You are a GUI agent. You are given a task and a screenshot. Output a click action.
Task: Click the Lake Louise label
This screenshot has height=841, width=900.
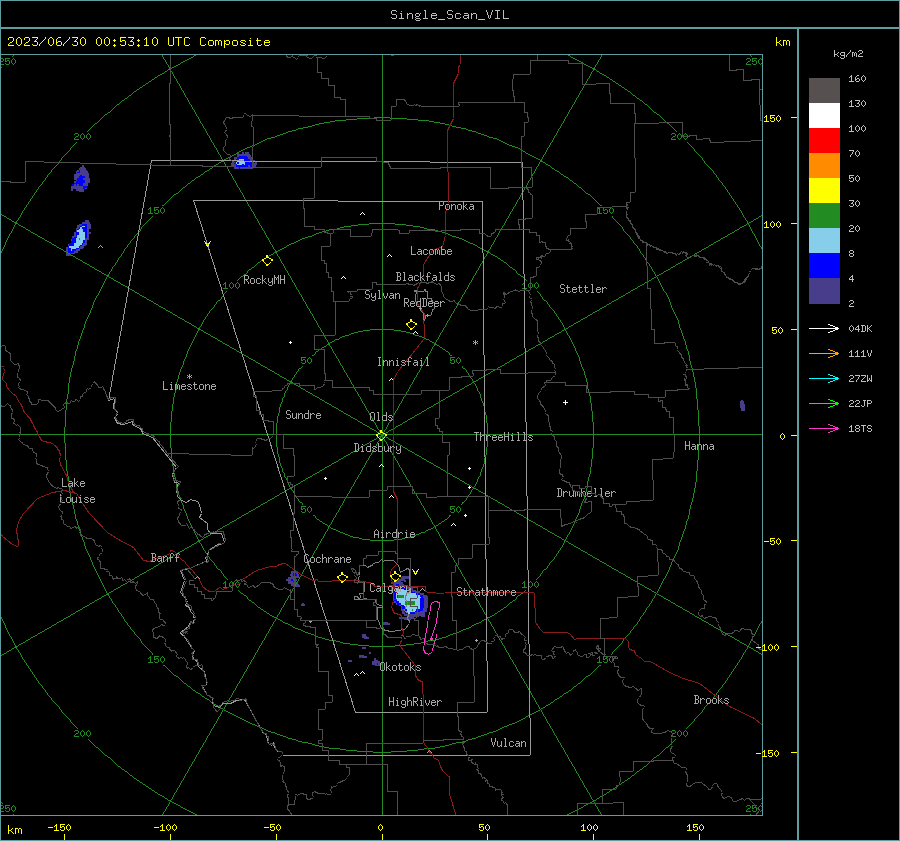pos(77,491)
